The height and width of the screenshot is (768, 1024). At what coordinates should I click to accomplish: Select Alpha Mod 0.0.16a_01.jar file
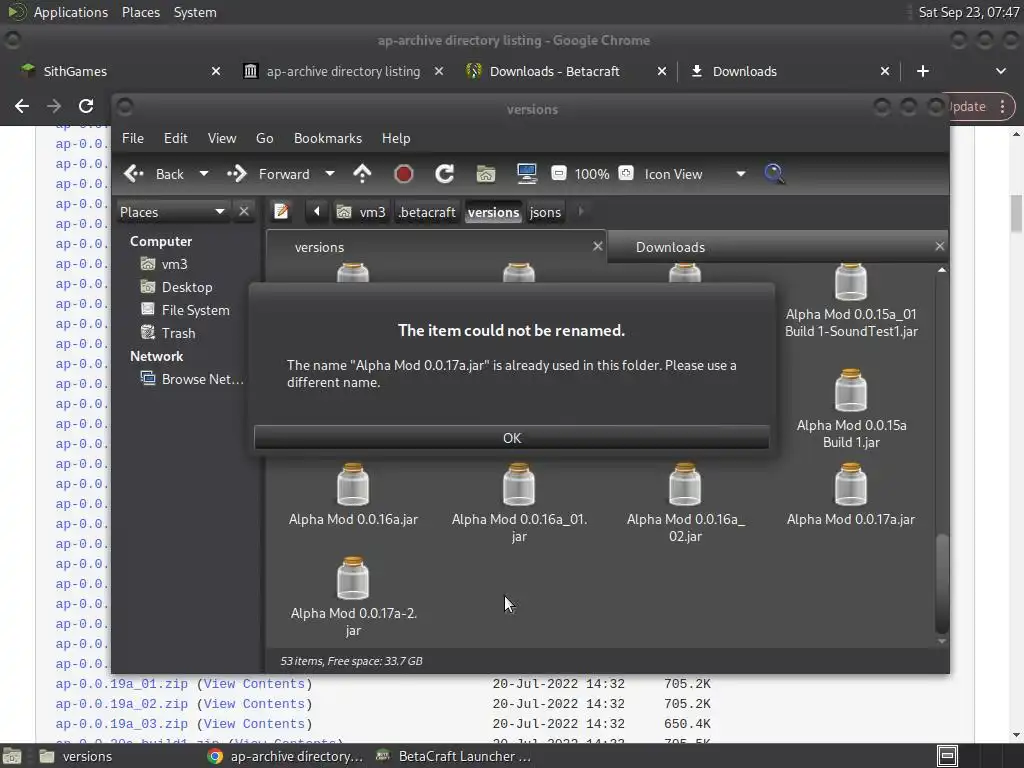tap(519, 504)
